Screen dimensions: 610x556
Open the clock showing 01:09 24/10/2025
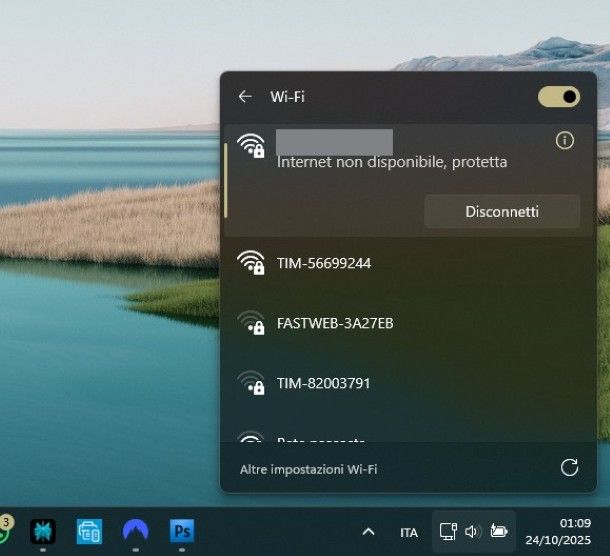(558, 531)
